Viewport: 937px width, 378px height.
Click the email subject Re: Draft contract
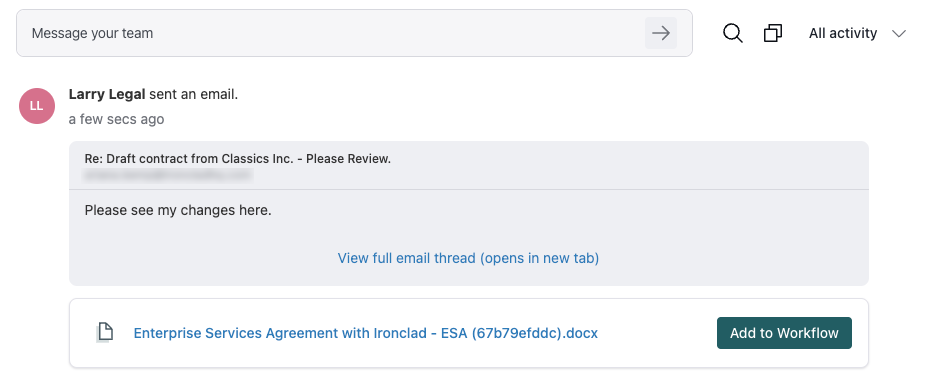pyautogui.click(x=237, y=159)
